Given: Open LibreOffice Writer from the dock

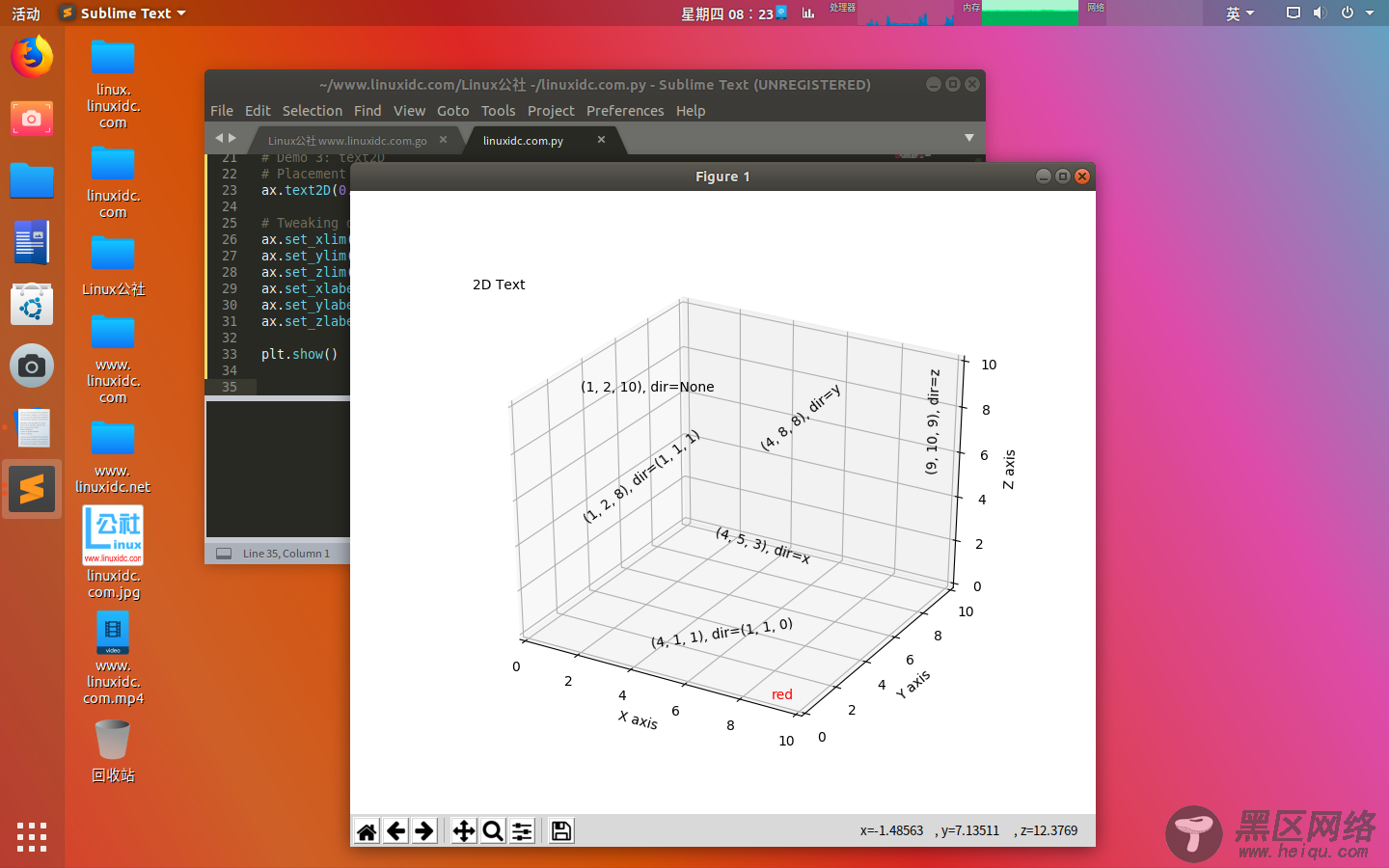Looking at the screenshot, I should point(32,242).
